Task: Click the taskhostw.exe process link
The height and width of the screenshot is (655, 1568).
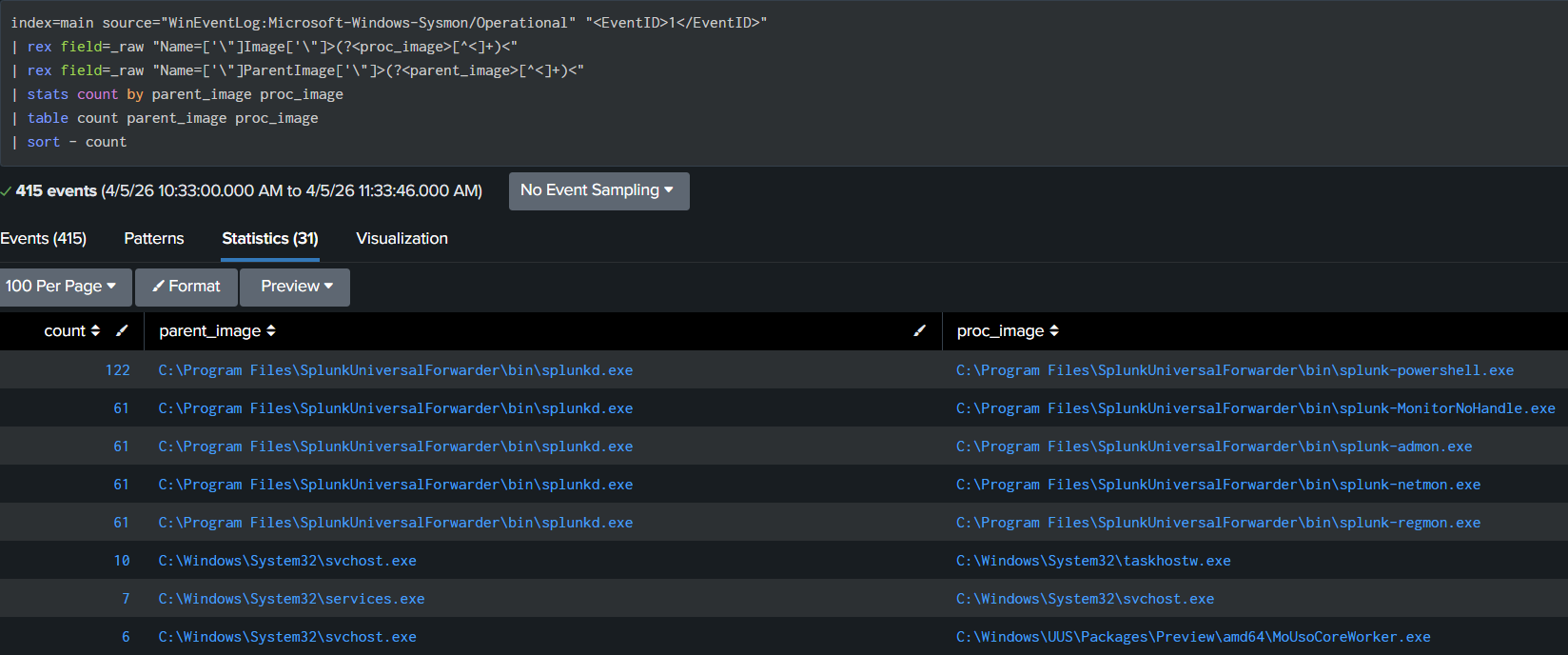Action: (1093, 561)
